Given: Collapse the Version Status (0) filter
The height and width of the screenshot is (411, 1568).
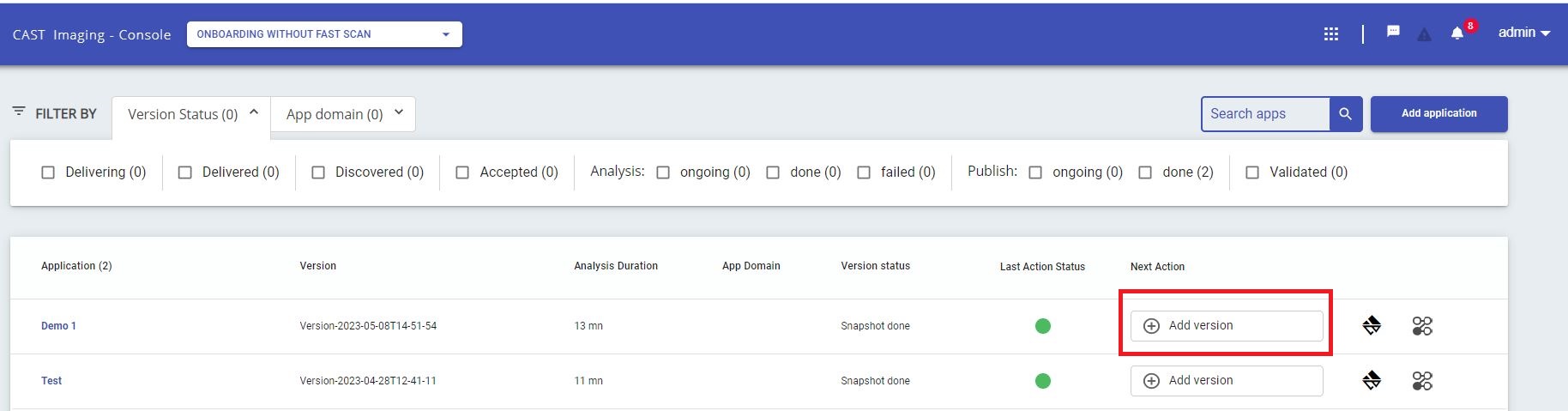Looking at the screenshot, I should click(191, 114).
